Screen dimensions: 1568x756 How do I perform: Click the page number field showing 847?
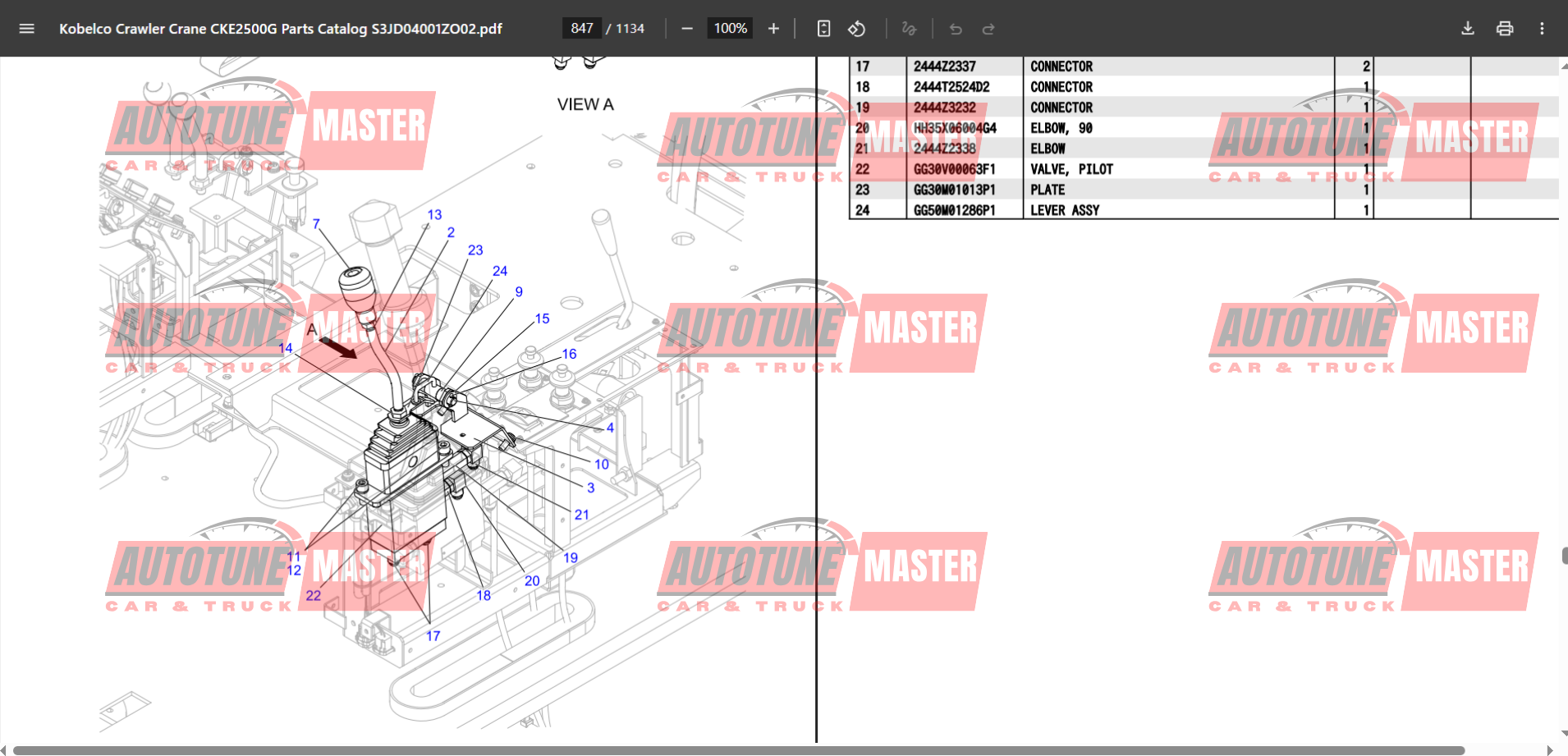point(581,29)
